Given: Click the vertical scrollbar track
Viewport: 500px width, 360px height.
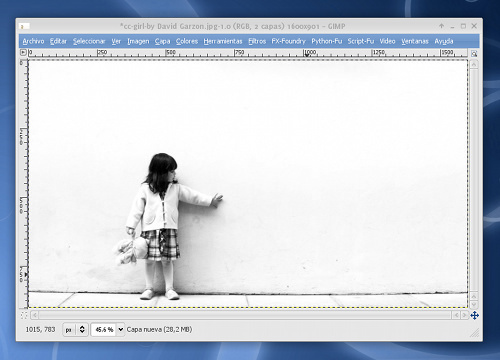Looking at the screenshot, I should point(474,180).
